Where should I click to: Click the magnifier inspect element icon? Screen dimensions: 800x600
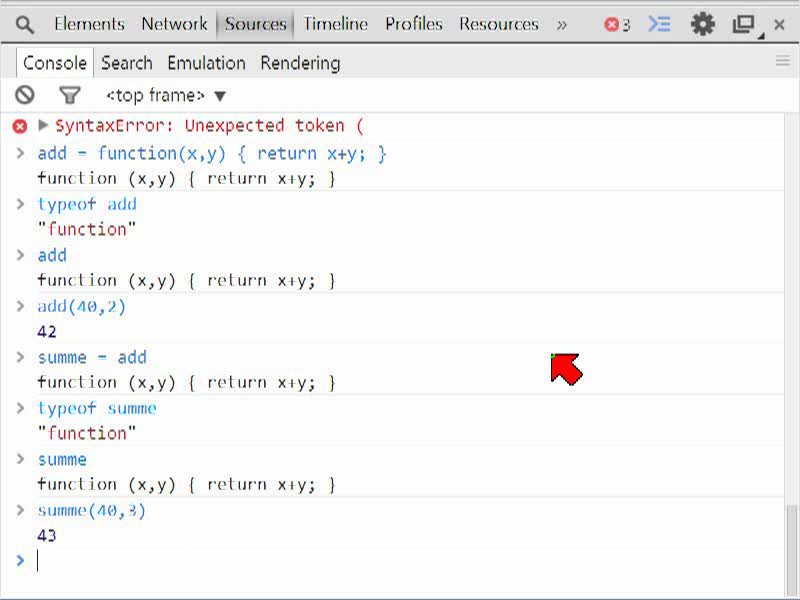[24, 24]
